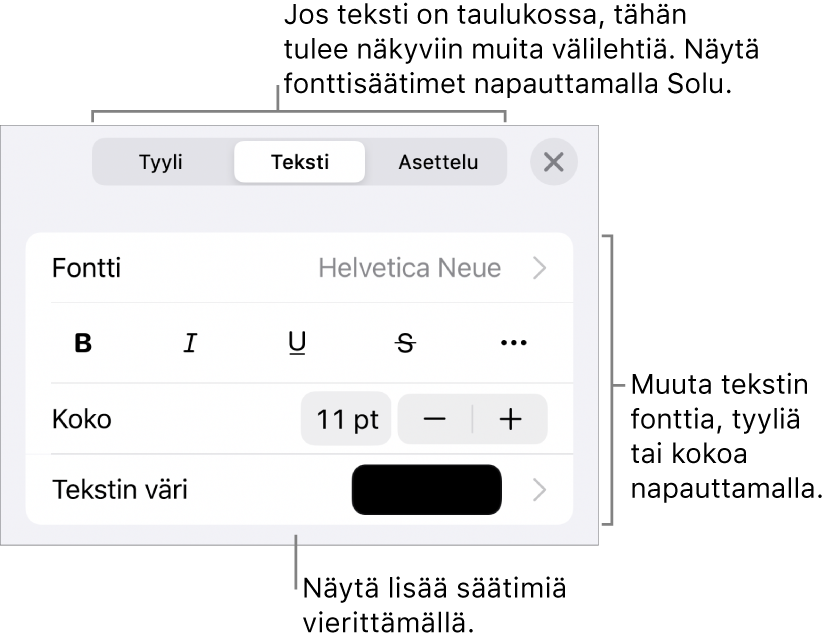
Task: Open more text options via the ellipsis icon
Action: pyautogui.click(x=512, y=343)
